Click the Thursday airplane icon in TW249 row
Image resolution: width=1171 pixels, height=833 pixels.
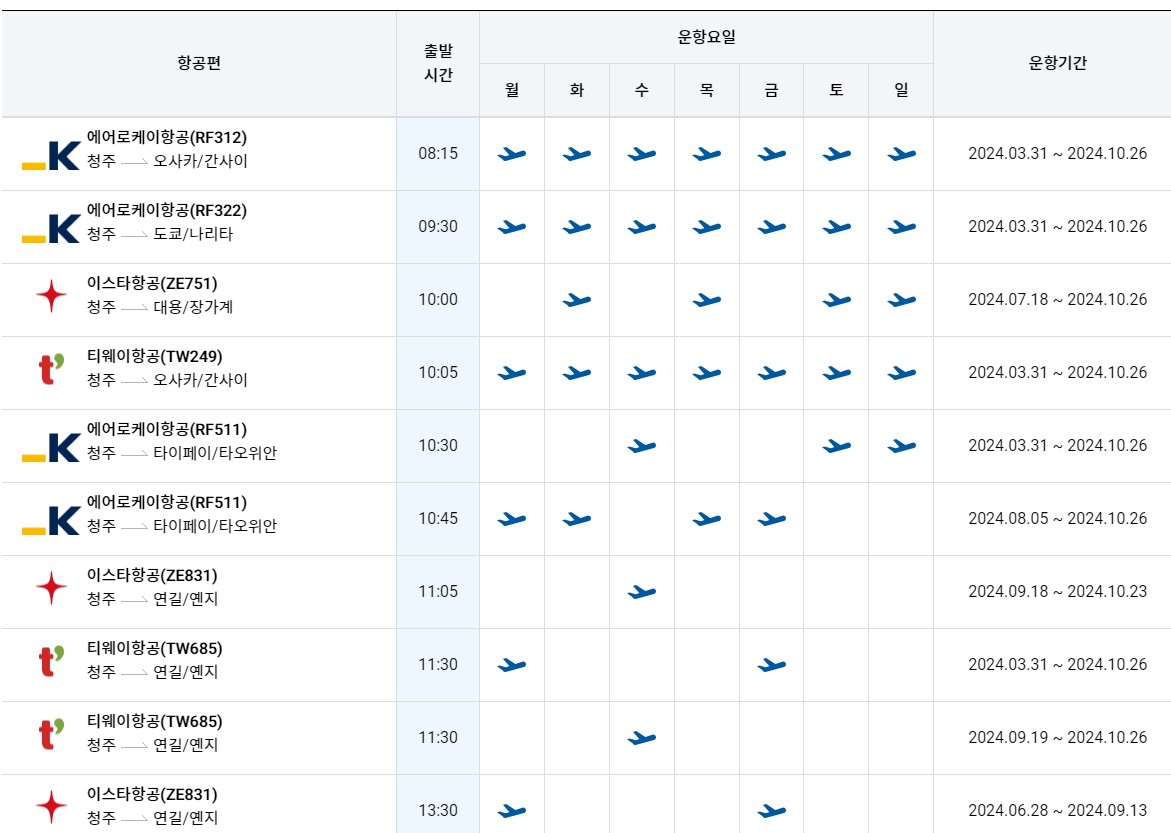706,372
